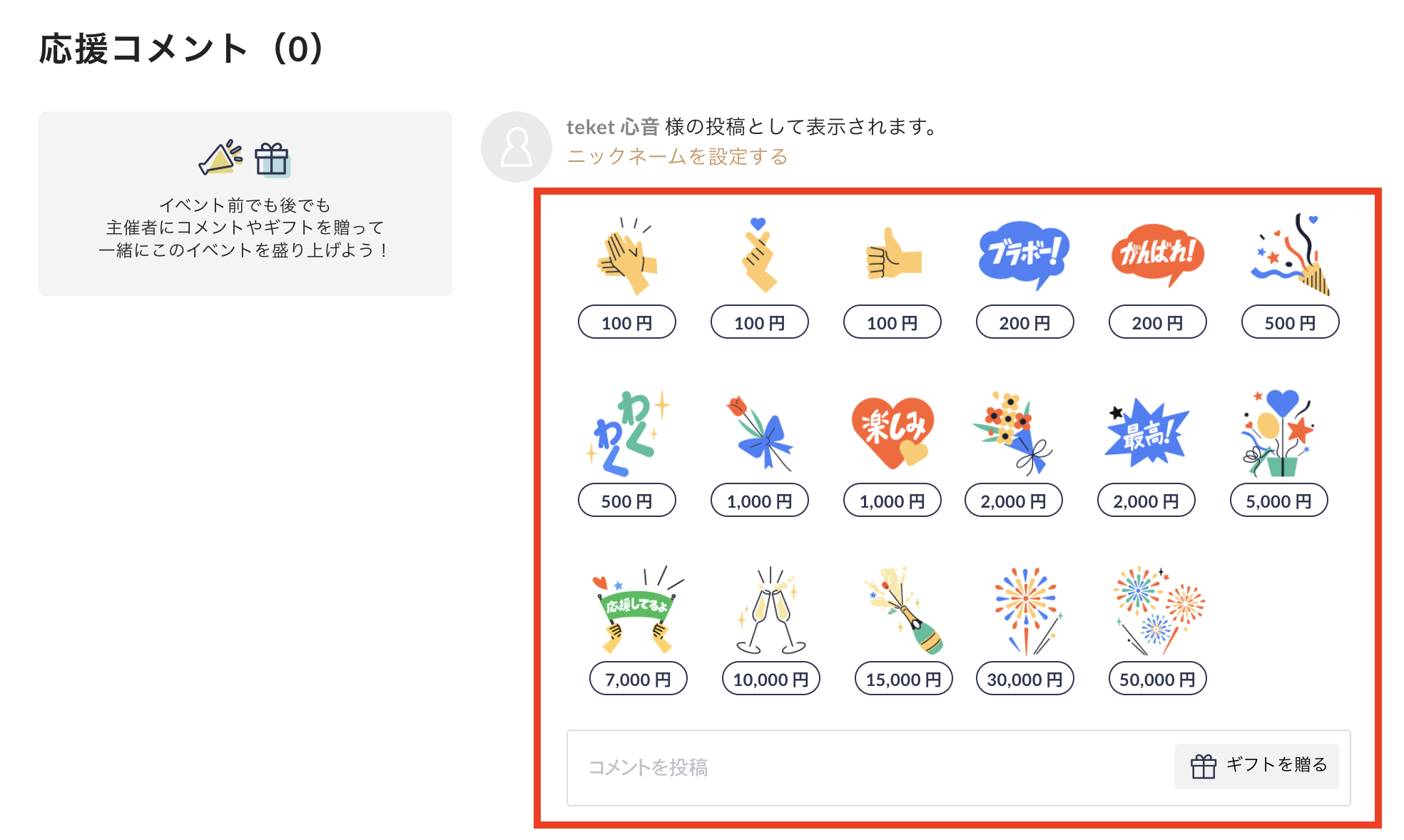Click the 50,000 円 price button

tap(1157, 679)
